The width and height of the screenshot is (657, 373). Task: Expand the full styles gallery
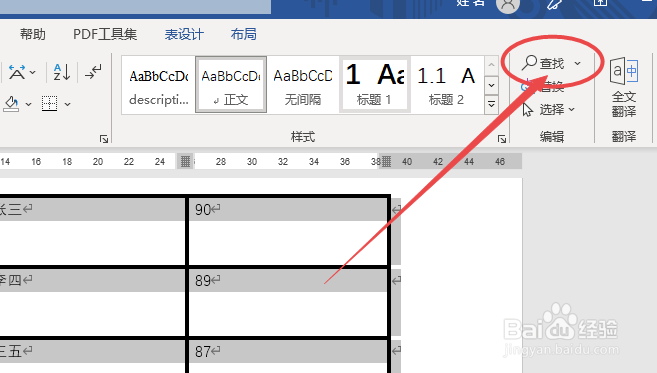(491, 104)
